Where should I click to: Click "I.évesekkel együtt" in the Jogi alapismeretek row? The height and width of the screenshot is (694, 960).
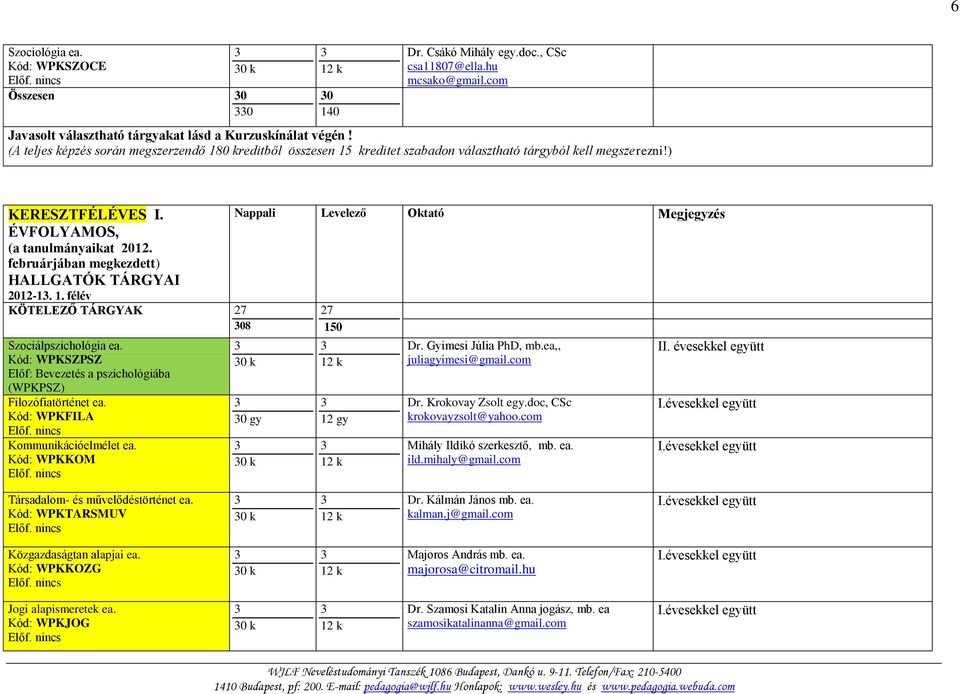coord(707,610)
